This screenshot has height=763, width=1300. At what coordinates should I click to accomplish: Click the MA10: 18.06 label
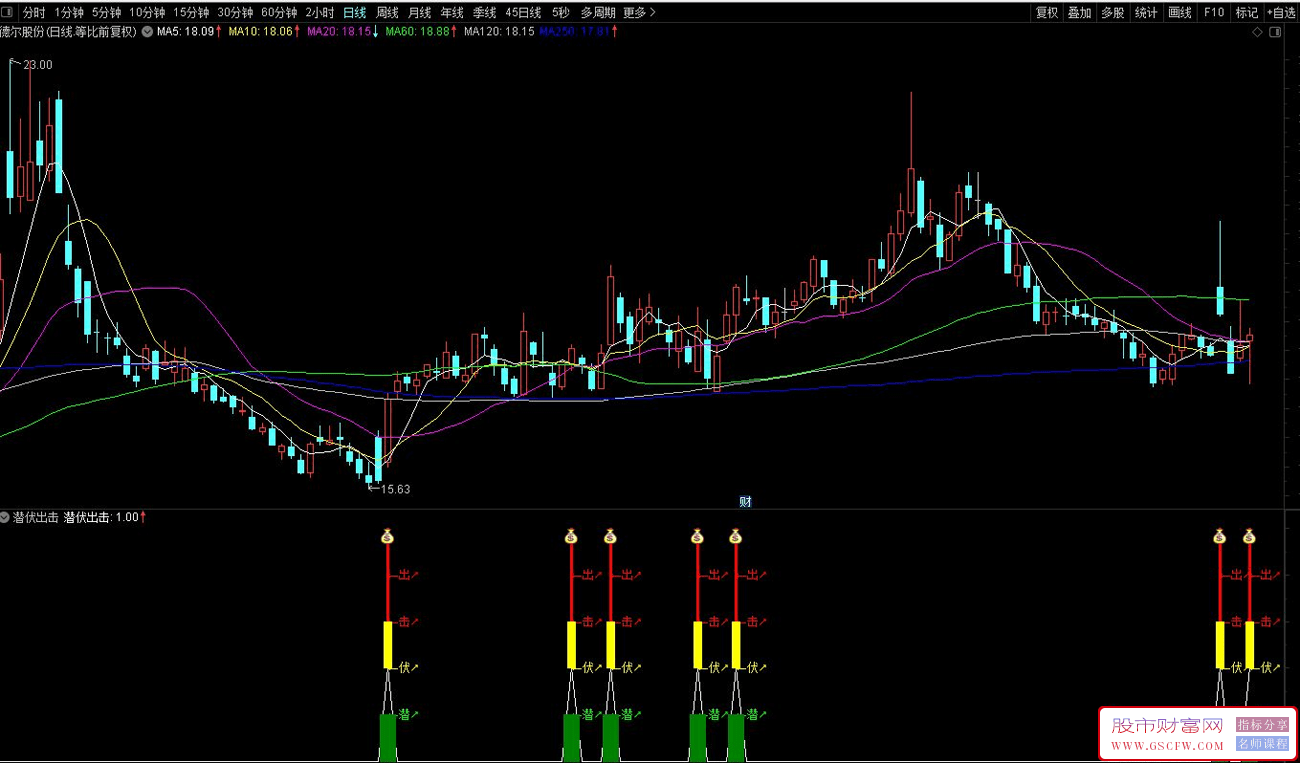pos(260,32)
